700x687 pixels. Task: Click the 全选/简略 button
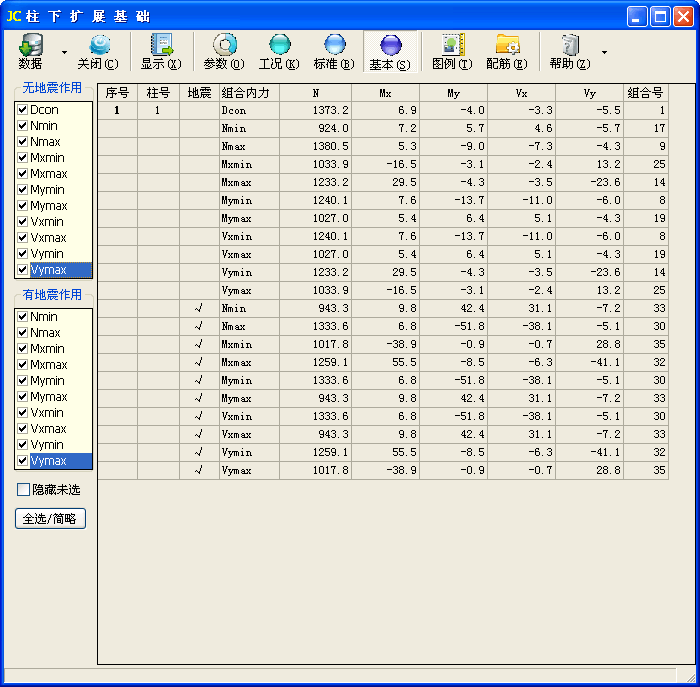tap(50, 519)
